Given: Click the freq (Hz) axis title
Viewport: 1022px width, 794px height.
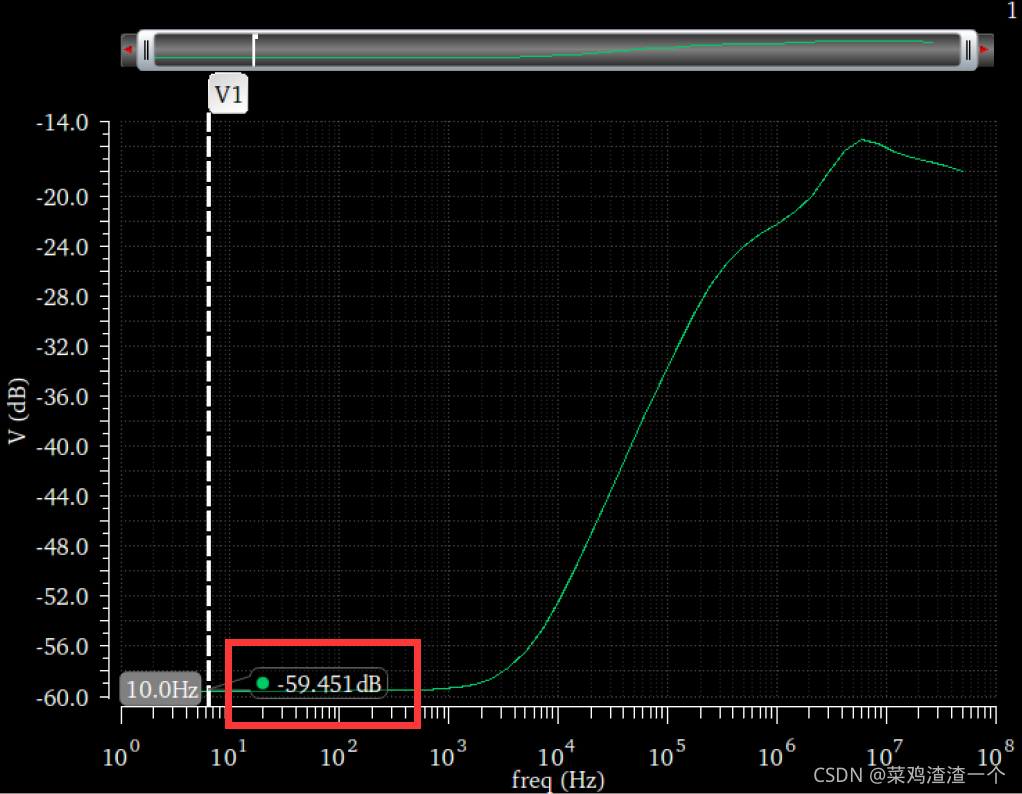Looking at the screenshot, I should pos(558,779).
